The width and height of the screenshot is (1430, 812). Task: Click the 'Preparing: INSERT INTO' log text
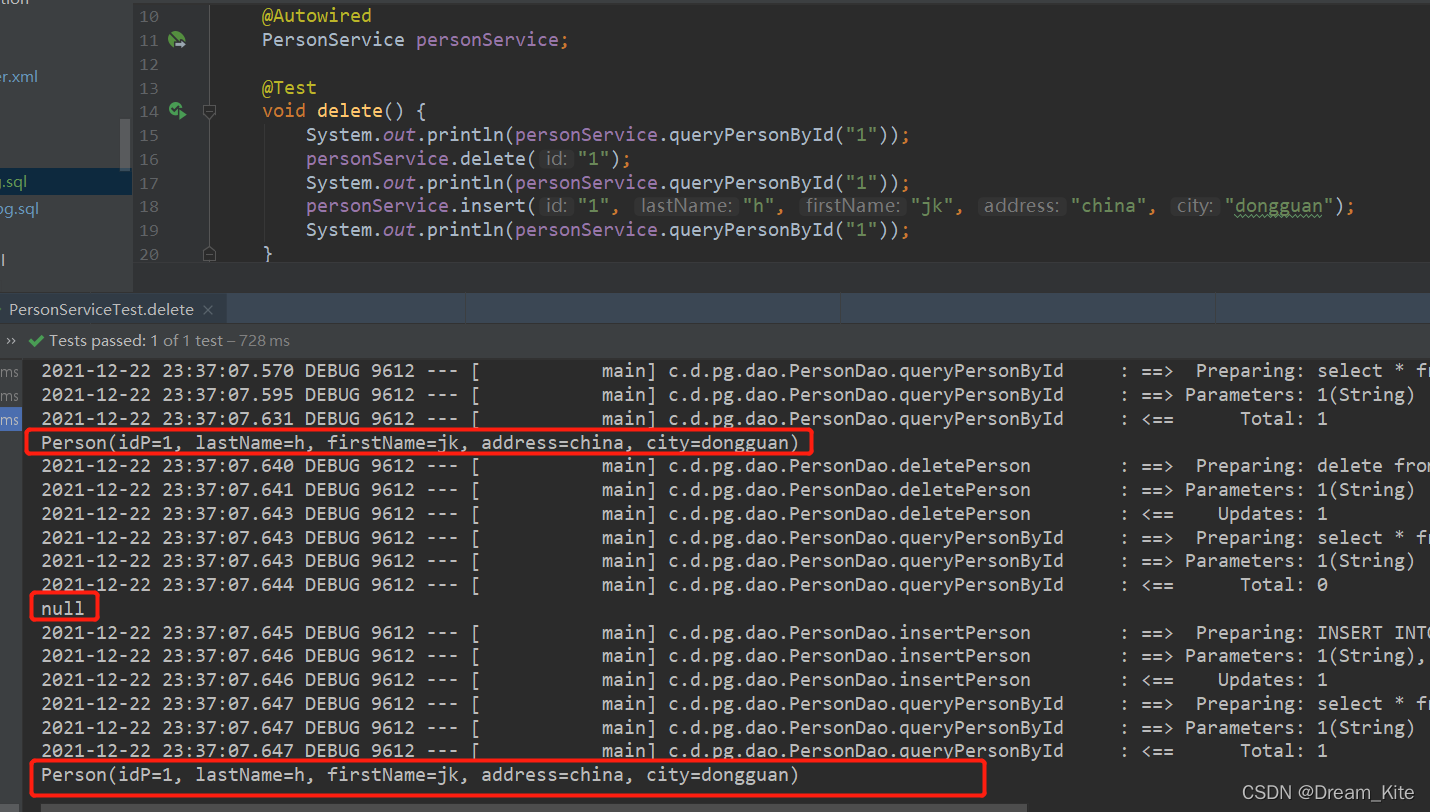(x=1313, y=632)
